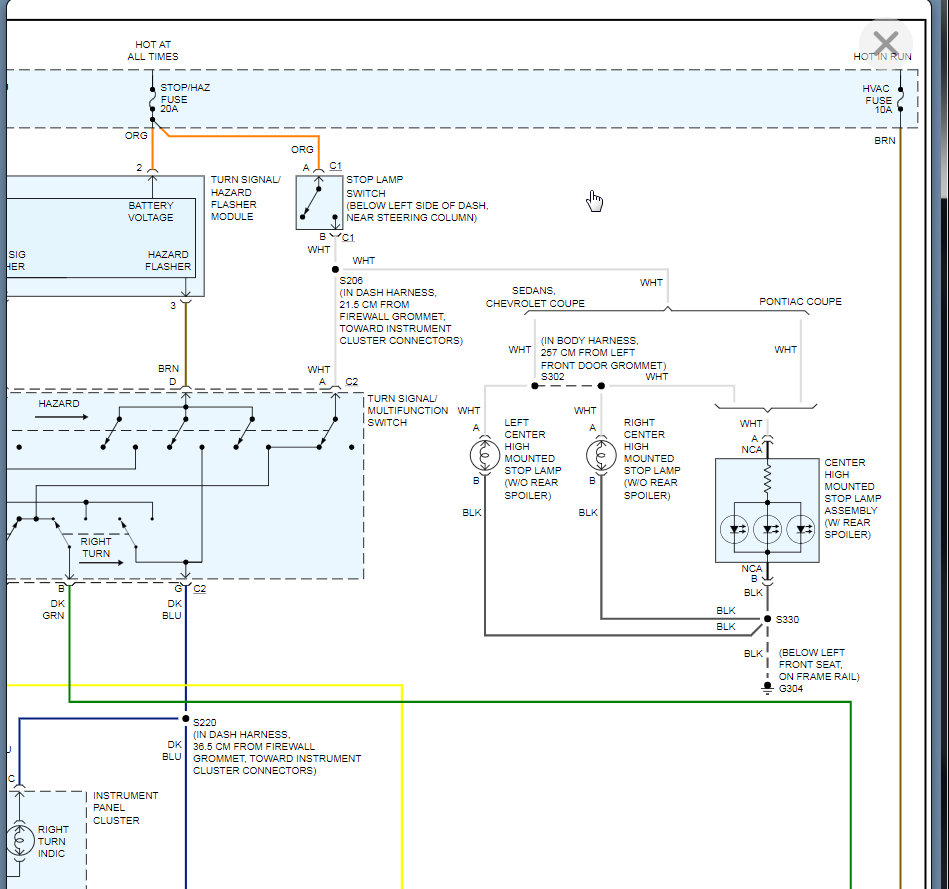Click the 'DK GRN' wire color label

click(54, 609)
